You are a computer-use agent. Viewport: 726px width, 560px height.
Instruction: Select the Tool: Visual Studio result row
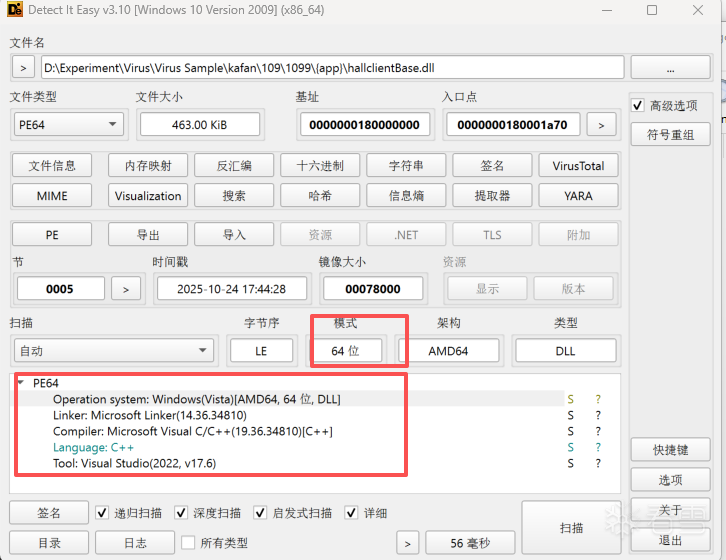[x=134, y=464]
